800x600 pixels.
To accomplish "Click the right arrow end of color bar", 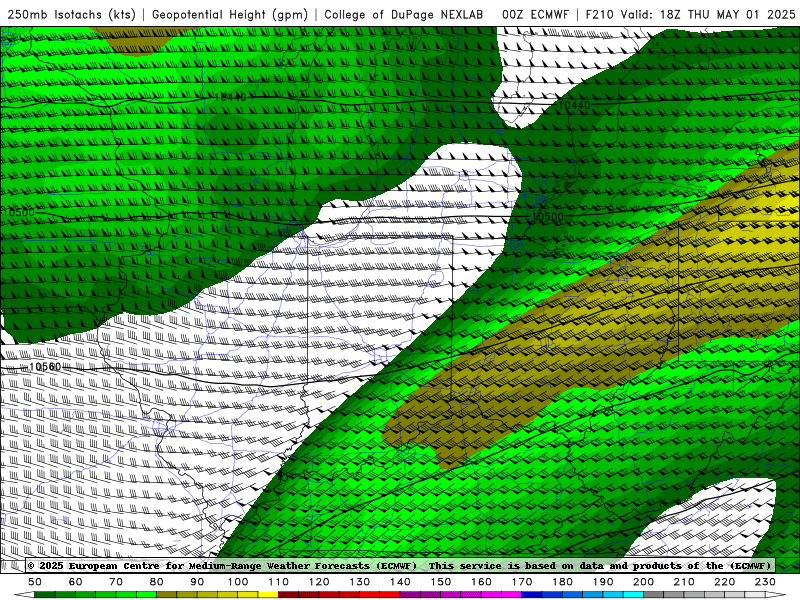I will point(776,595).
